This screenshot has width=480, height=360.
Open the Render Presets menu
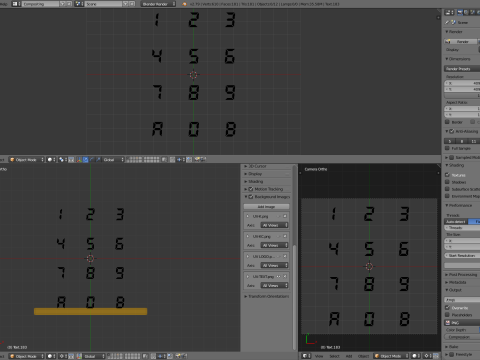coord(462,69)
